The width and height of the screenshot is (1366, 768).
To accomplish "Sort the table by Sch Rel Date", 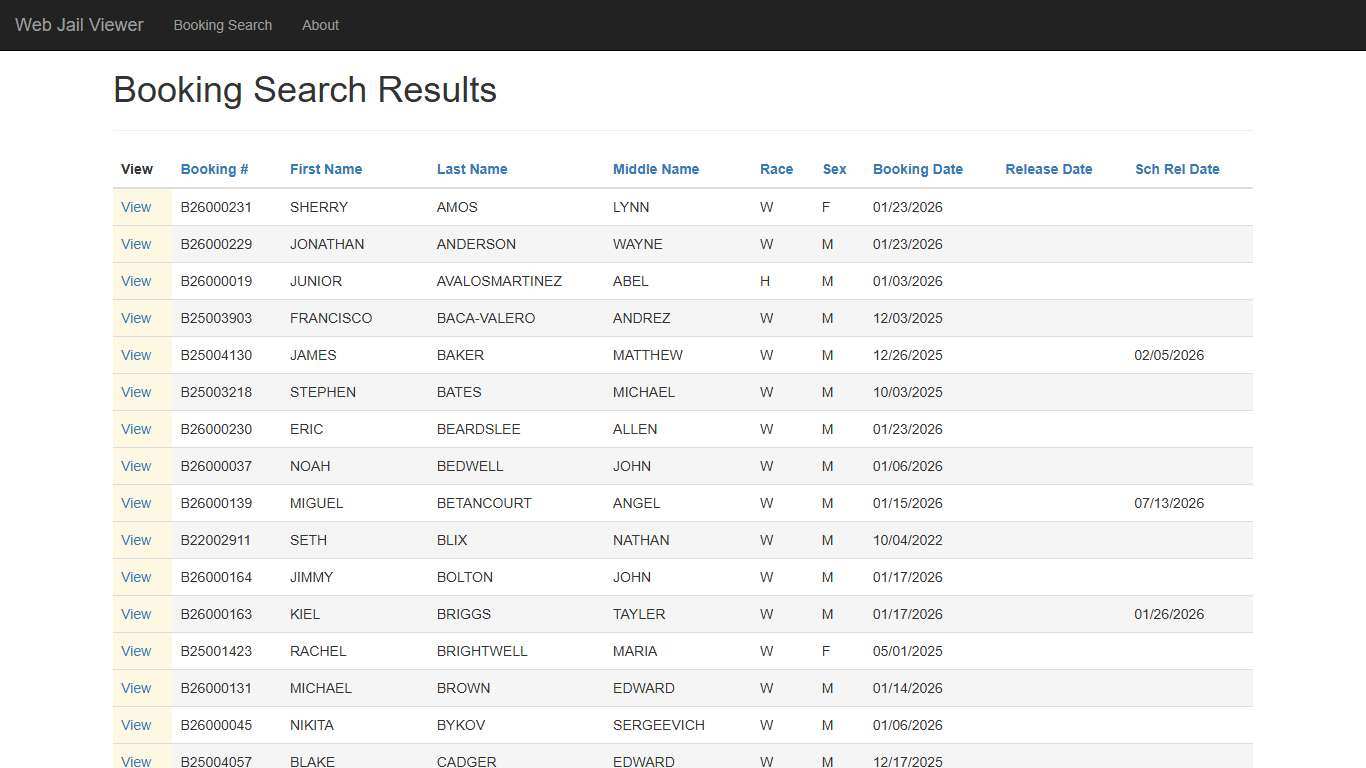I will [x=1177, y=169].
